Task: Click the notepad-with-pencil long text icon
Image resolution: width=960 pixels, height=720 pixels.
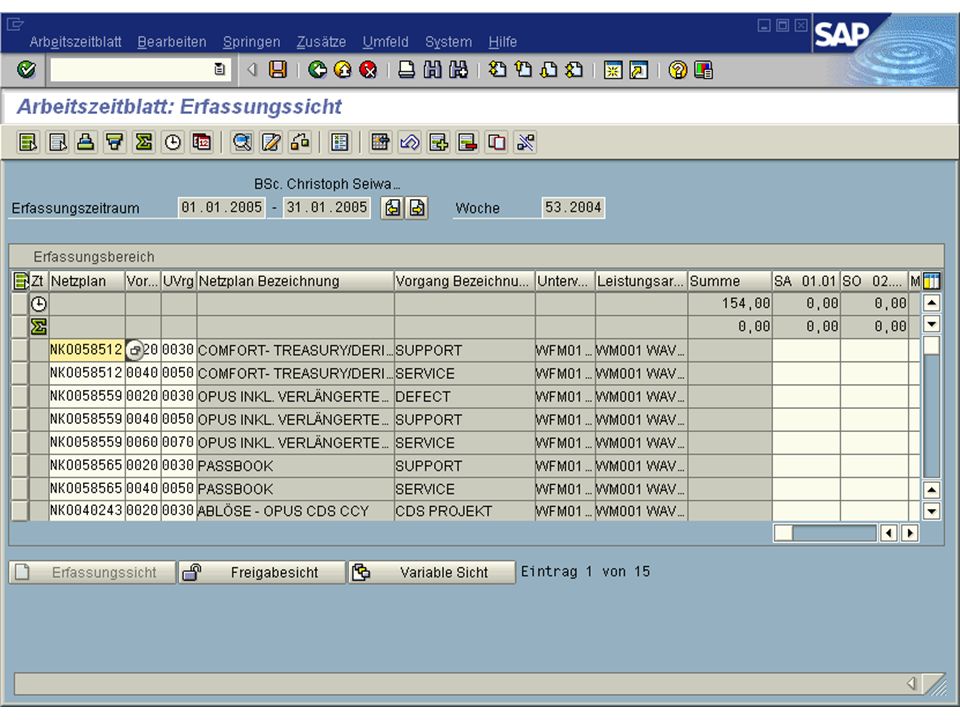Action: click(271, 143)
